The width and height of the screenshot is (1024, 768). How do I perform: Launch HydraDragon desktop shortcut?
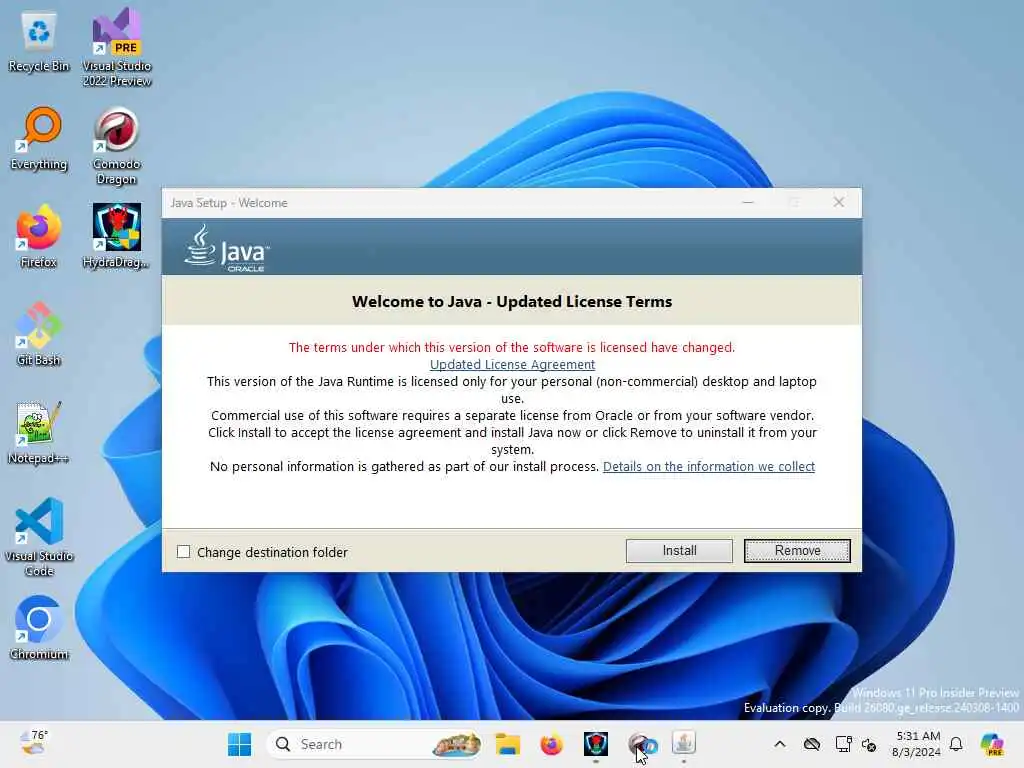(117, 236)
